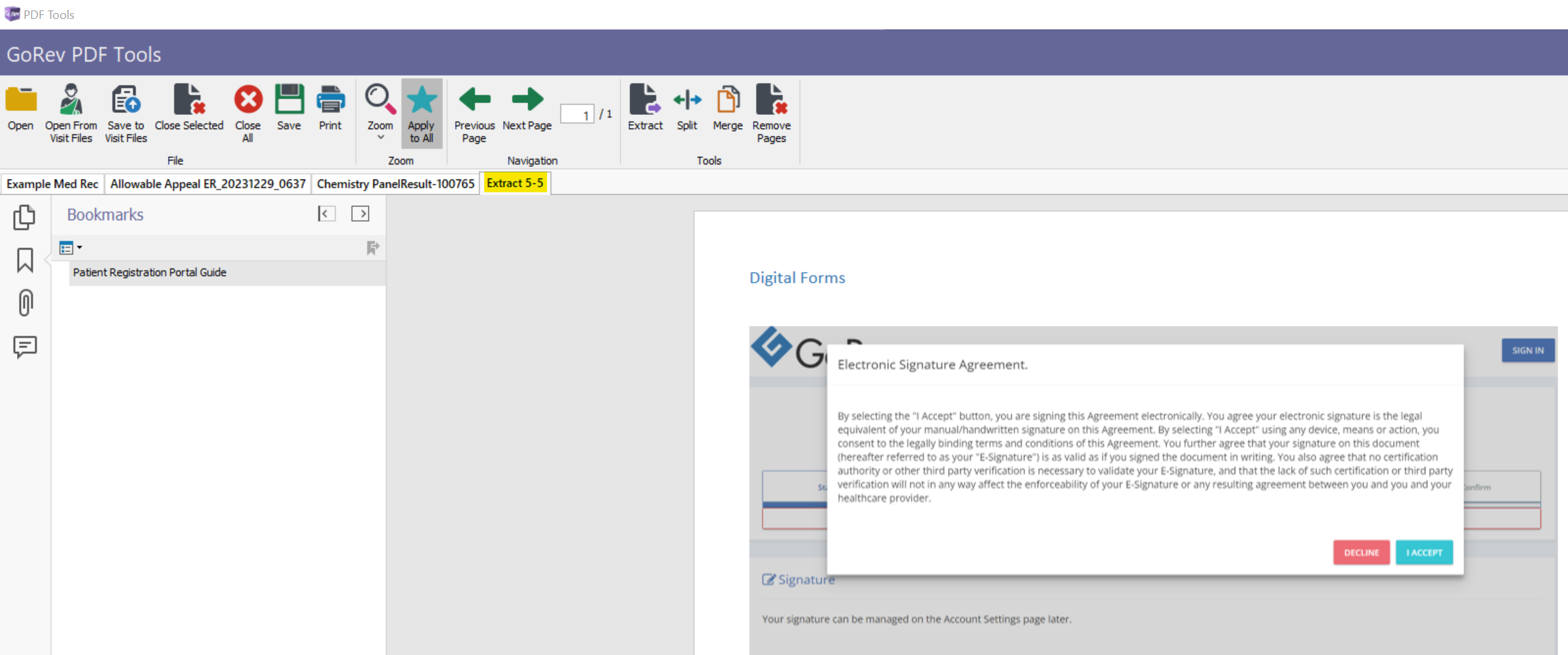Click the total page count '/ 1' label
The height and width of the screenshot is (655, 1568).
pyautogui.click(x=606, y=114)
